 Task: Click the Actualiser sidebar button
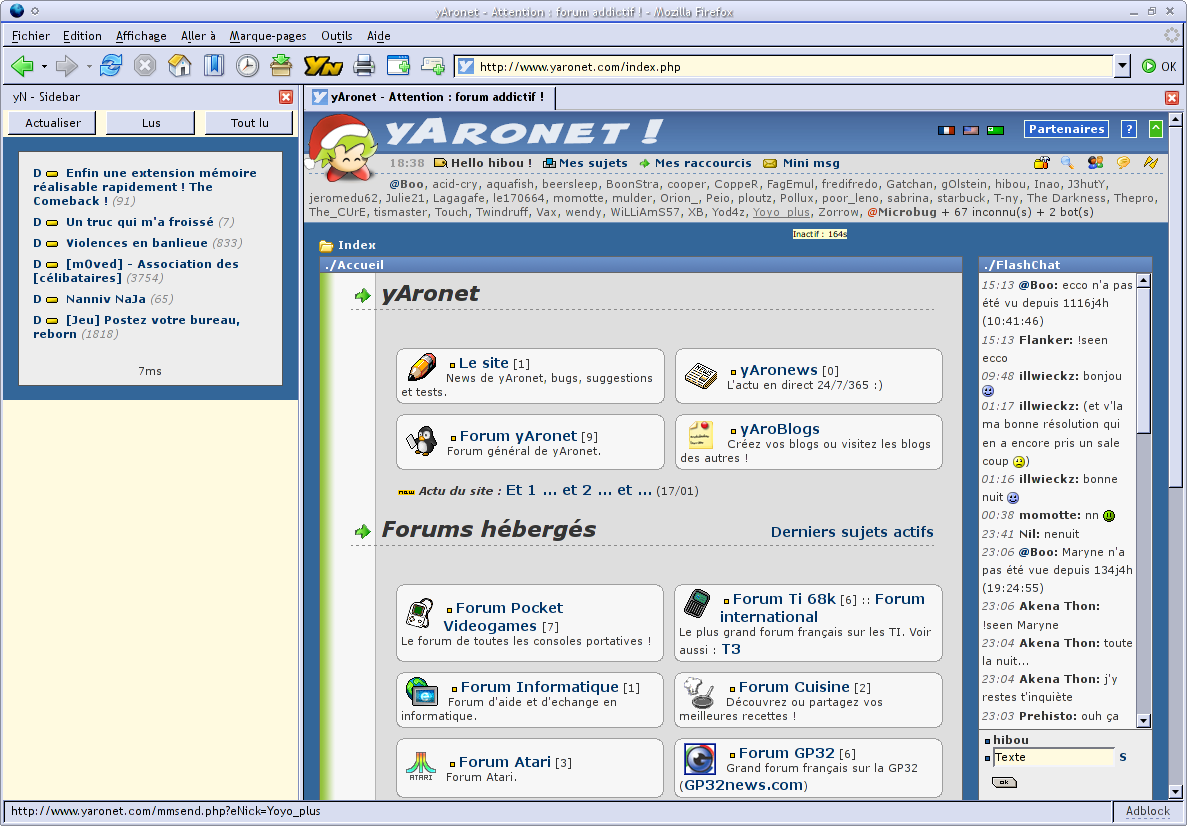(x=53, y=123)
